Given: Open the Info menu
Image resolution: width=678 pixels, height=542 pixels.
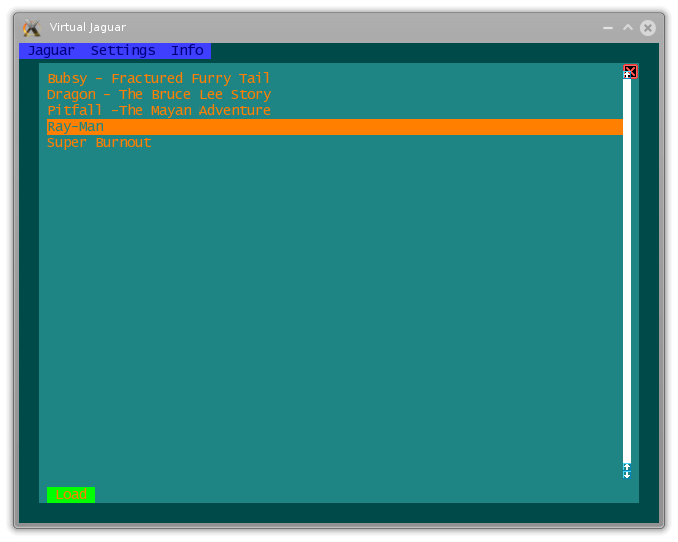Looking at the screenshot, I should pos(187,51).
